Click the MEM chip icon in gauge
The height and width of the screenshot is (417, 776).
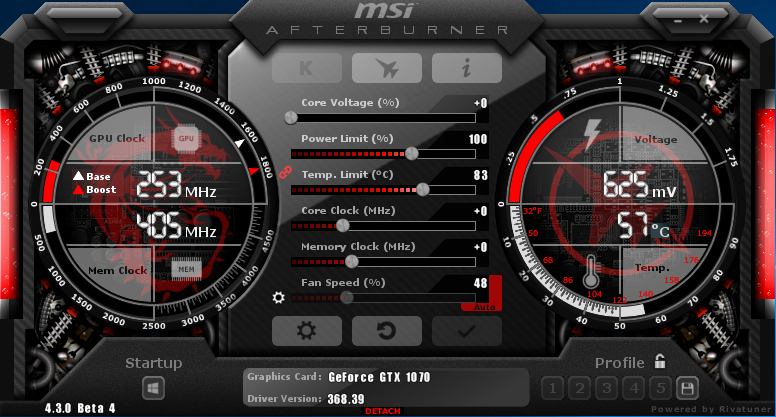(x=185, y=269)
